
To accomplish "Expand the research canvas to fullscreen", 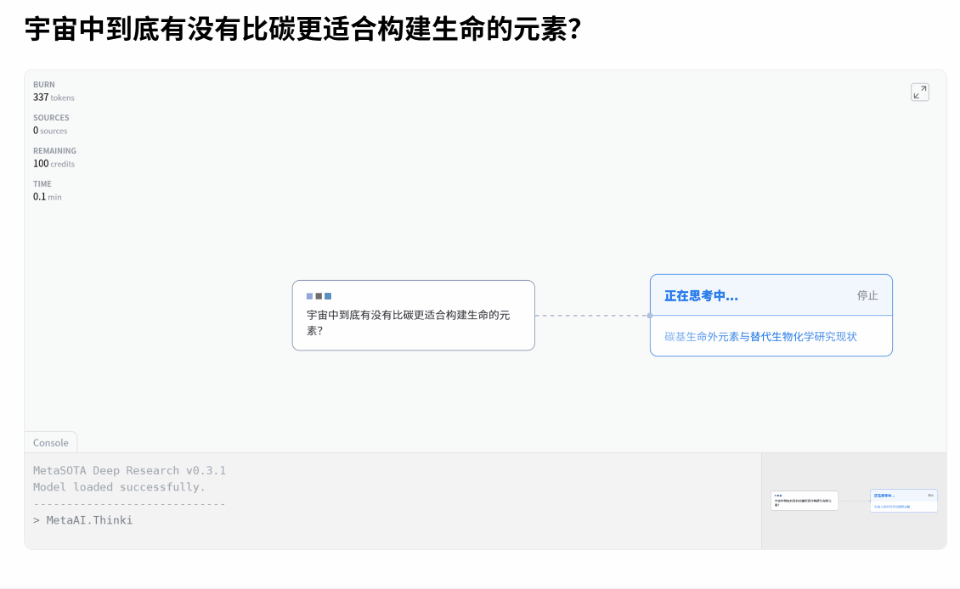I will coord(919,92).
